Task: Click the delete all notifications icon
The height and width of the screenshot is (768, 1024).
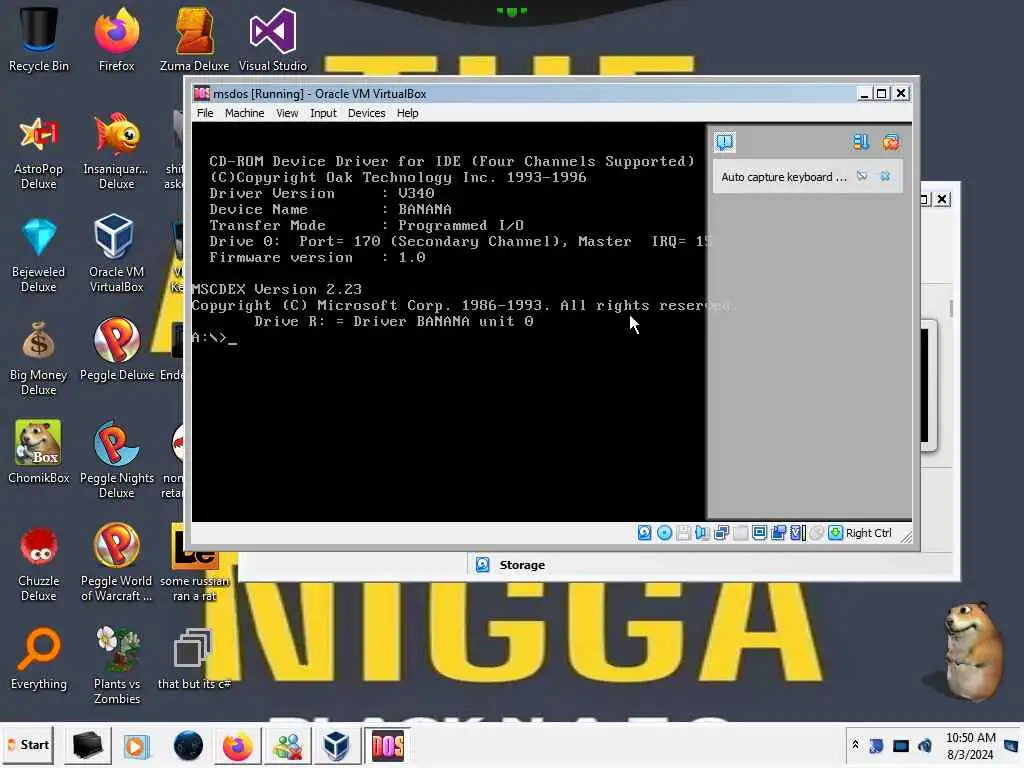Action: click(x=891, y=142)
